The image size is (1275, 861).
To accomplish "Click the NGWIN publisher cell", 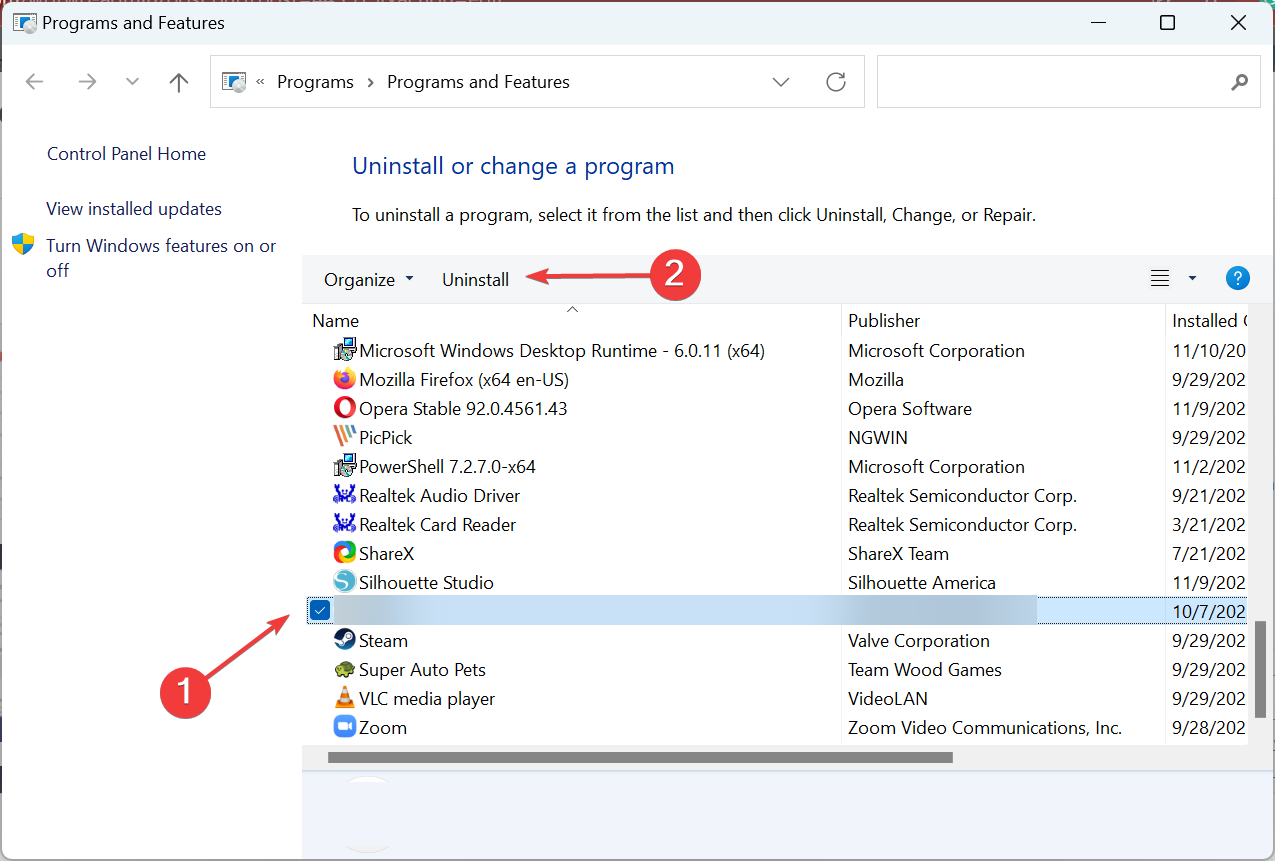I will click(x=878, y=438).
